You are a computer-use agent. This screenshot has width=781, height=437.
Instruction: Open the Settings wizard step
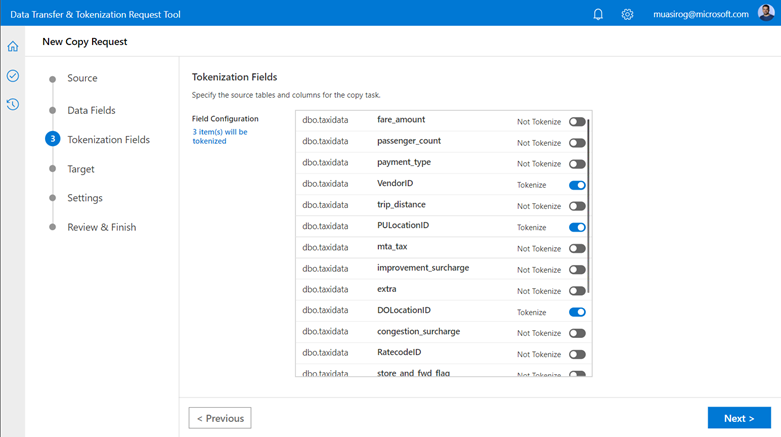pyautogui.click(x=85, y=198)
